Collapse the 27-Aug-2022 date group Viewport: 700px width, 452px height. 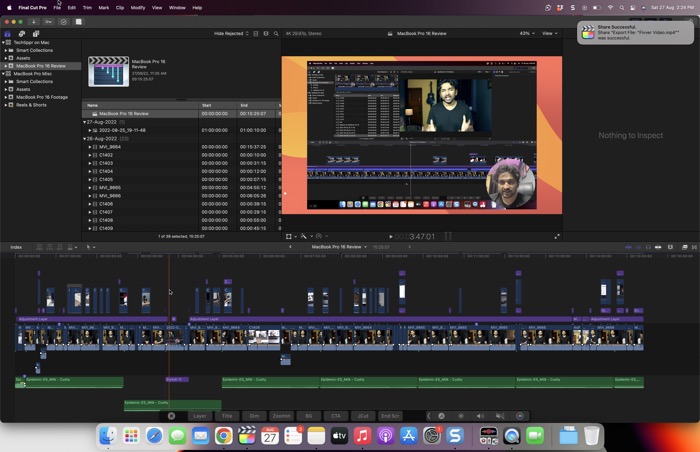[84, 122]
